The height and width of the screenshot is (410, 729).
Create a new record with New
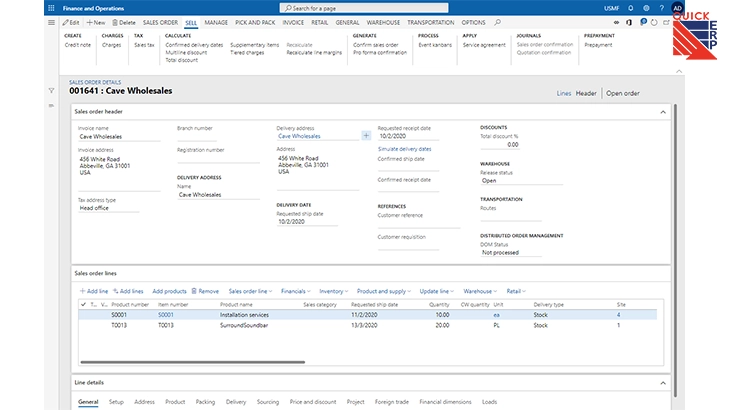coord(96,22)
